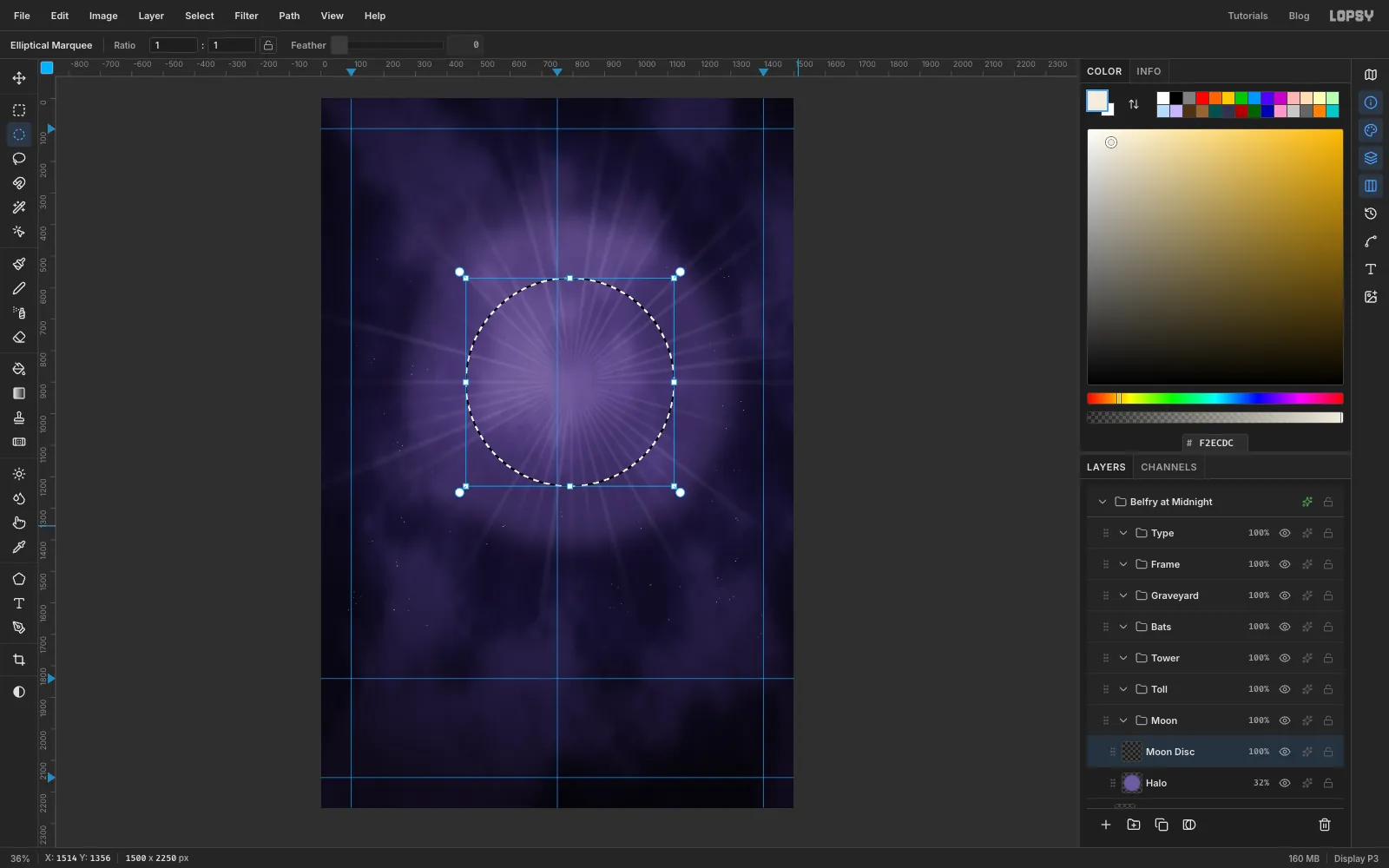This screenshot has width=1389, height=868.
Task: Swap foreground and background colors
Action: [x=1134, y=104]
